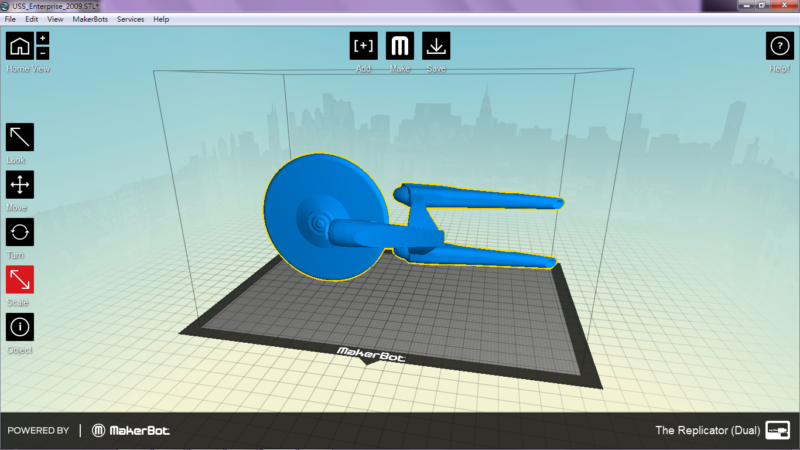Click the Make icon
800x450 pixels.
click(400, 46)
